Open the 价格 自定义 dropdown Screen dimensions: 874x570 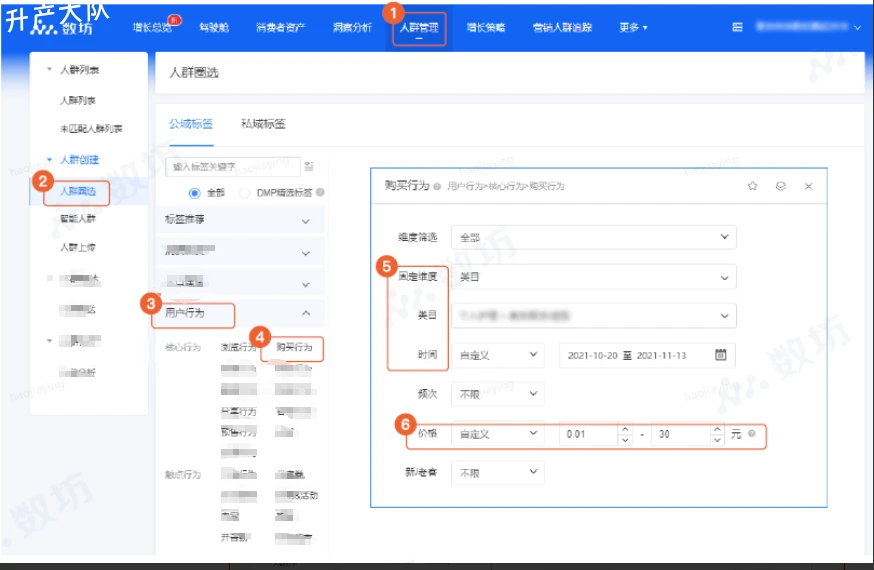point(498,433)
